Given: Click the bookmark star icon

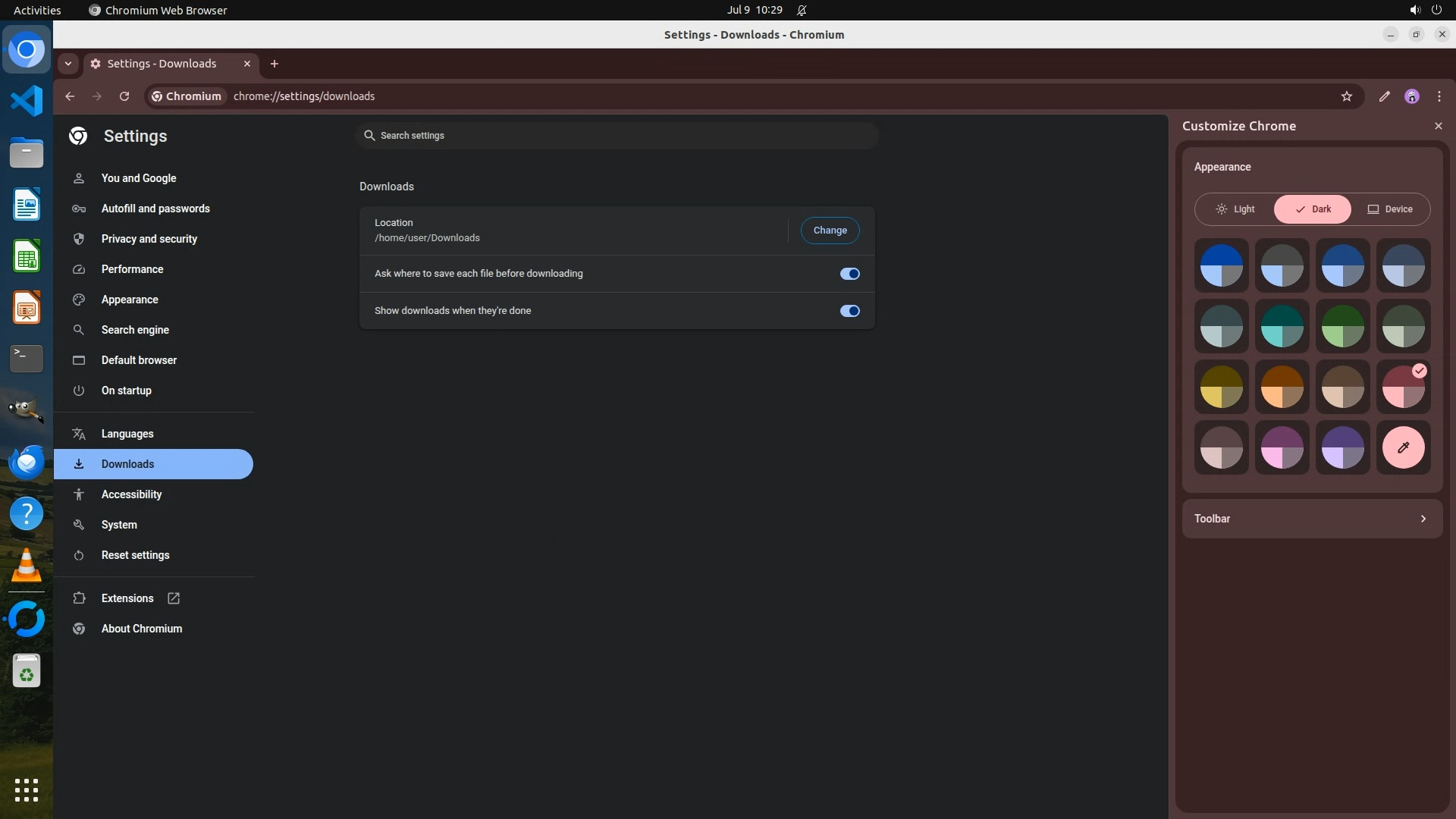Looking at the screenshot, I should click(1347, 96).
